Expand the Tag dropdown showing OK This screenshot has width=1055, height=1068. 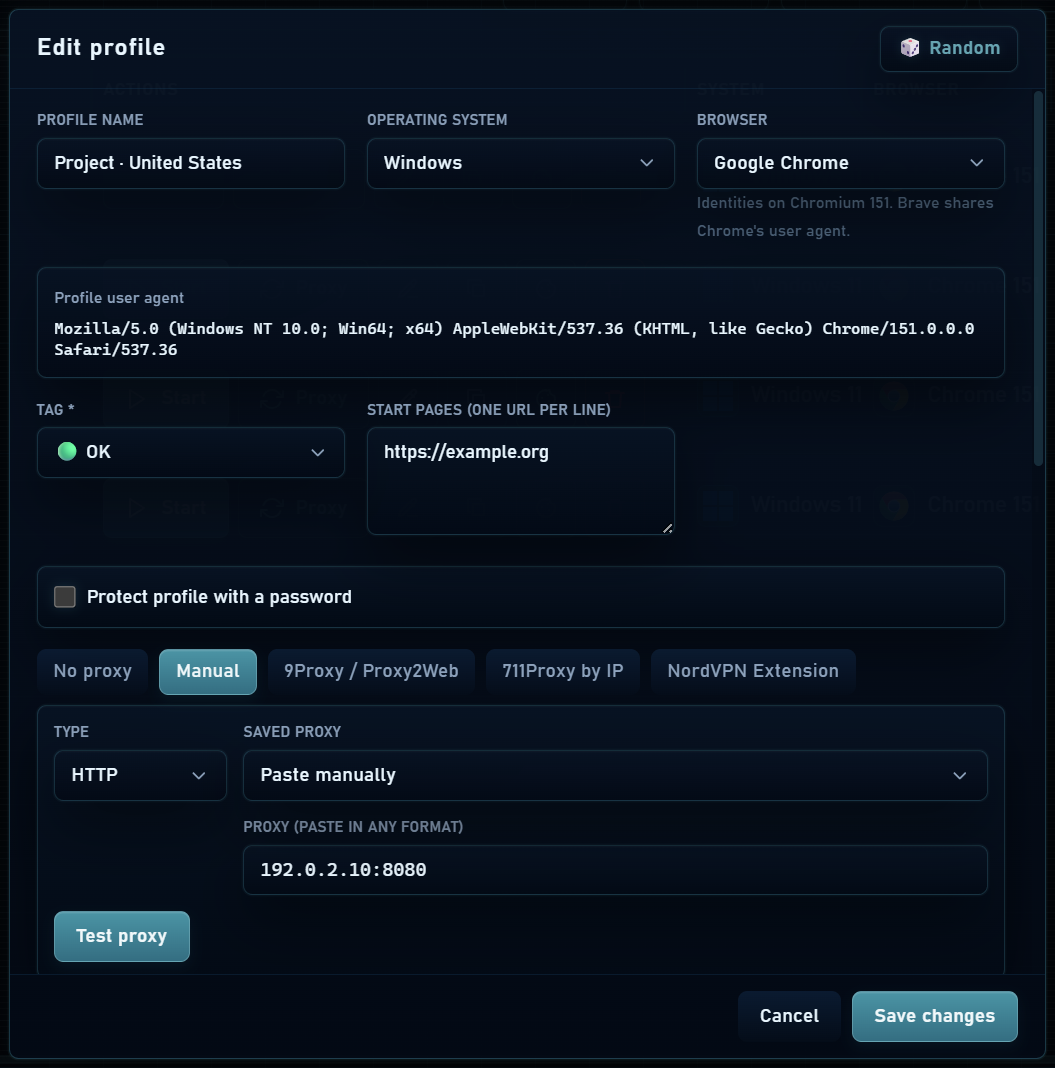[x=191, y=452]
